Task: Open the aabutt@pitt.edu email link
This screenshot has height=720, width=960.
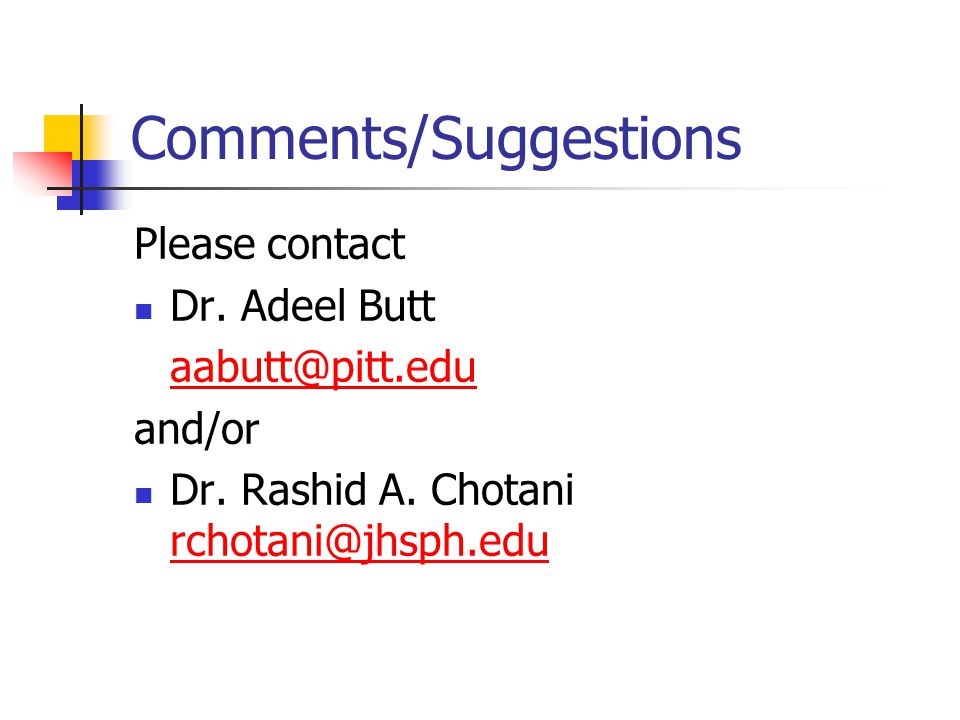Action: (323, 368)
